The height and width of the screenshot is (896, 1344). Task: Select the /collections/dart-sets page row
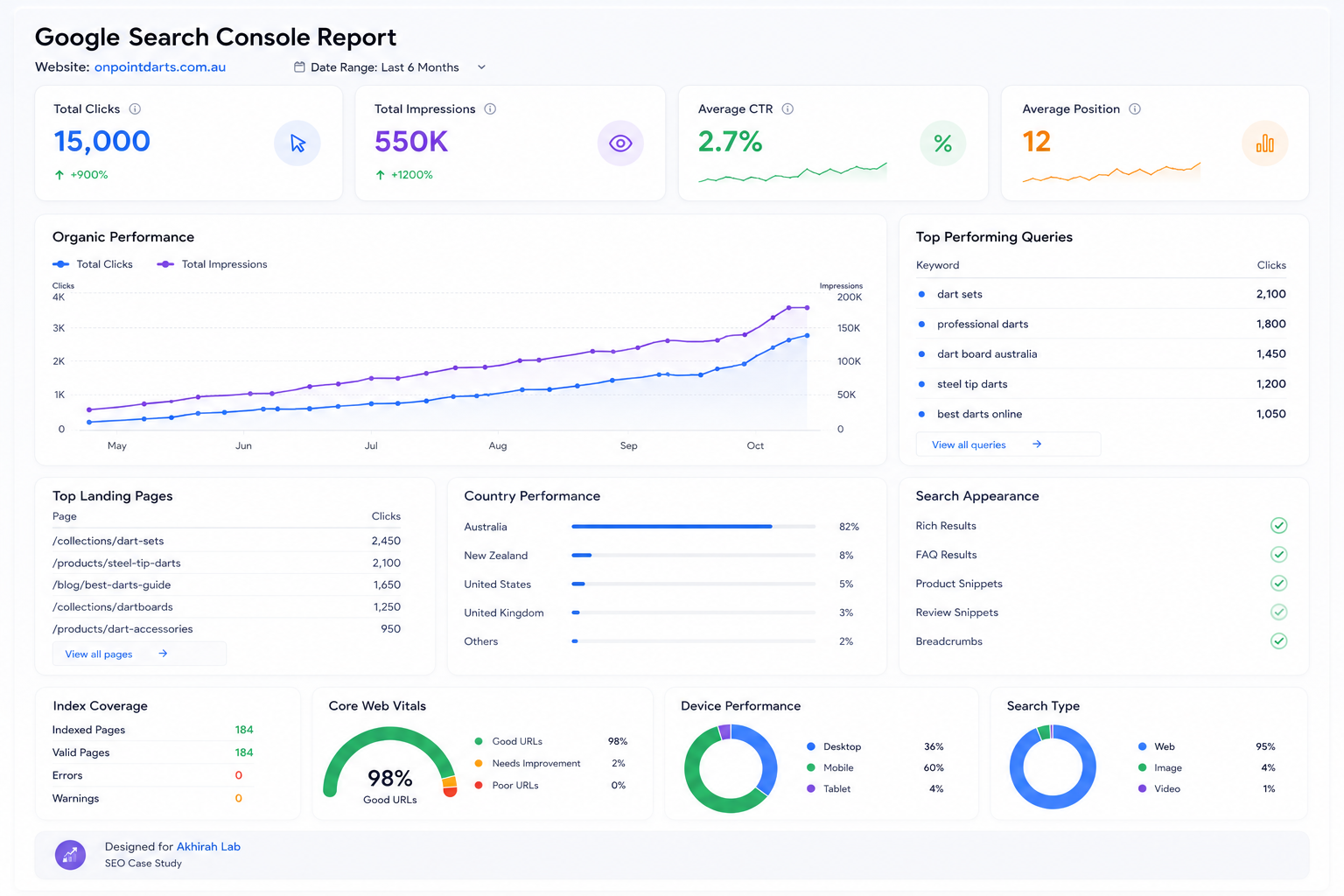tap(227, 542)
